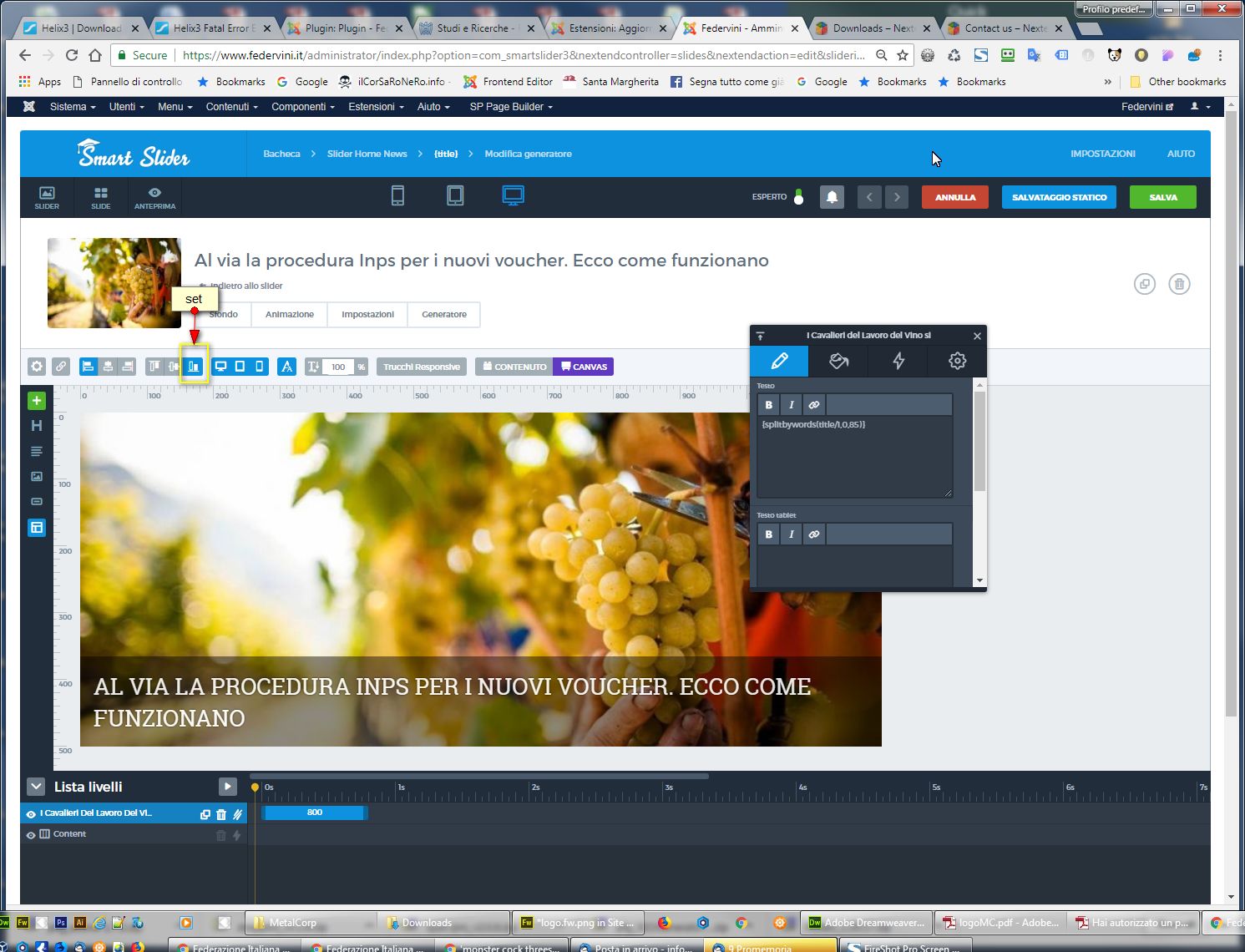Click the green add layer plus button
1245x952 pixels.
point(36,401)
